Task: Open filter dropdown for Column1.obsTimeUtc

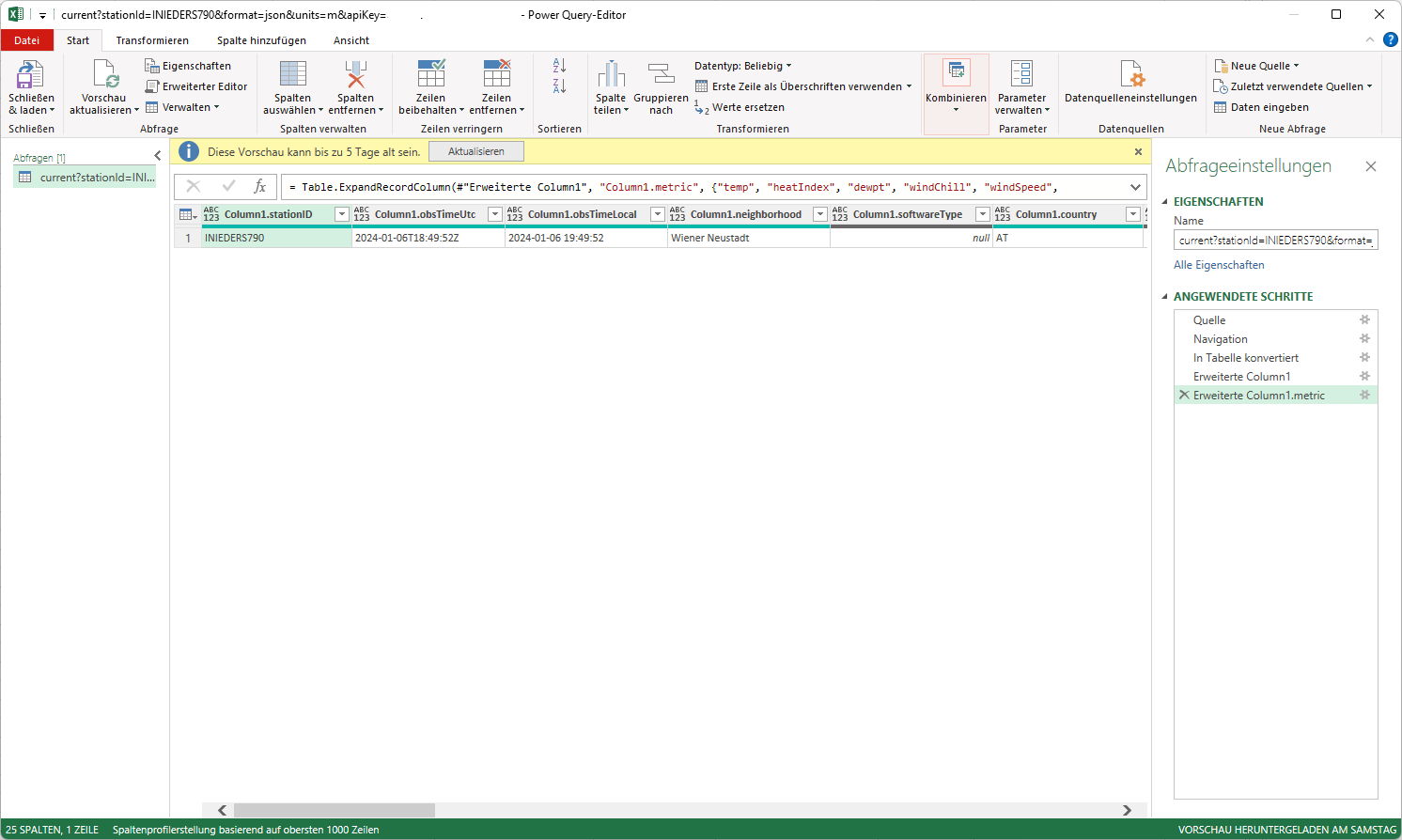Action: 495,214
